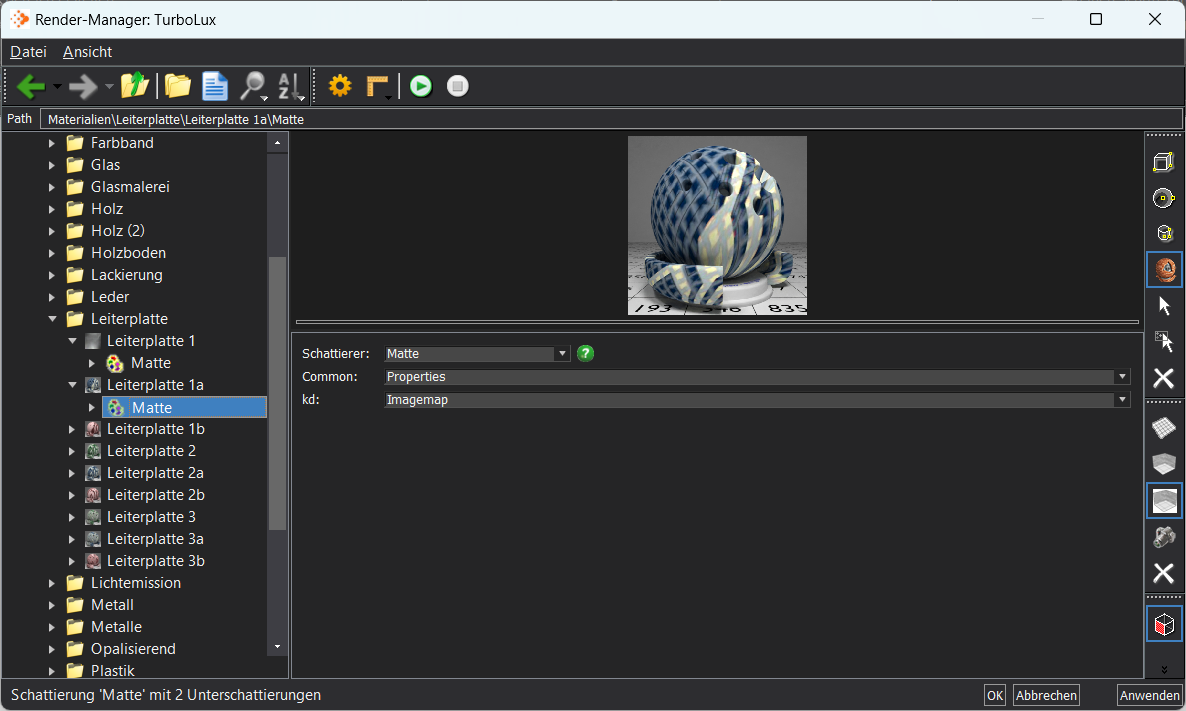This screenshot has width=1186, height=711.
Task: Click the blue document icon in toolbar
Action: click(215, 86)
